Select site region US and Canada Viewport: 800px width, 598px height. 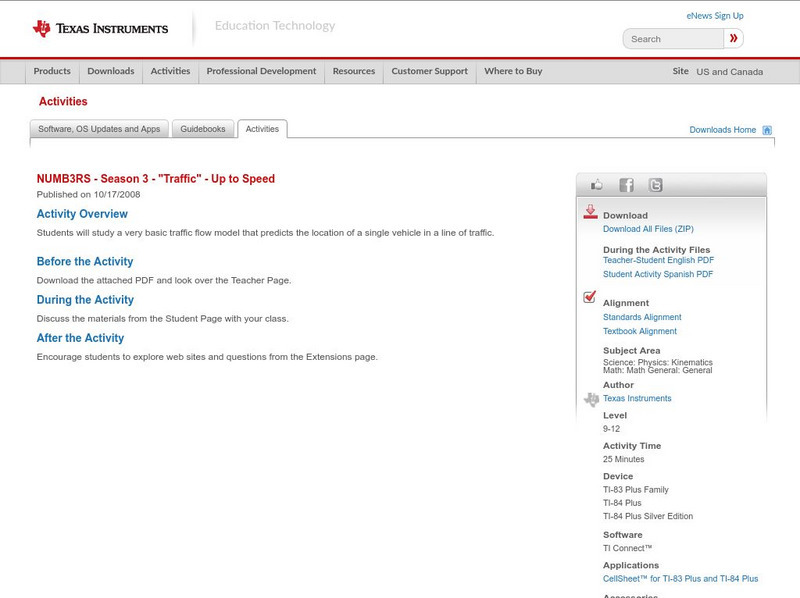(729, 72)
